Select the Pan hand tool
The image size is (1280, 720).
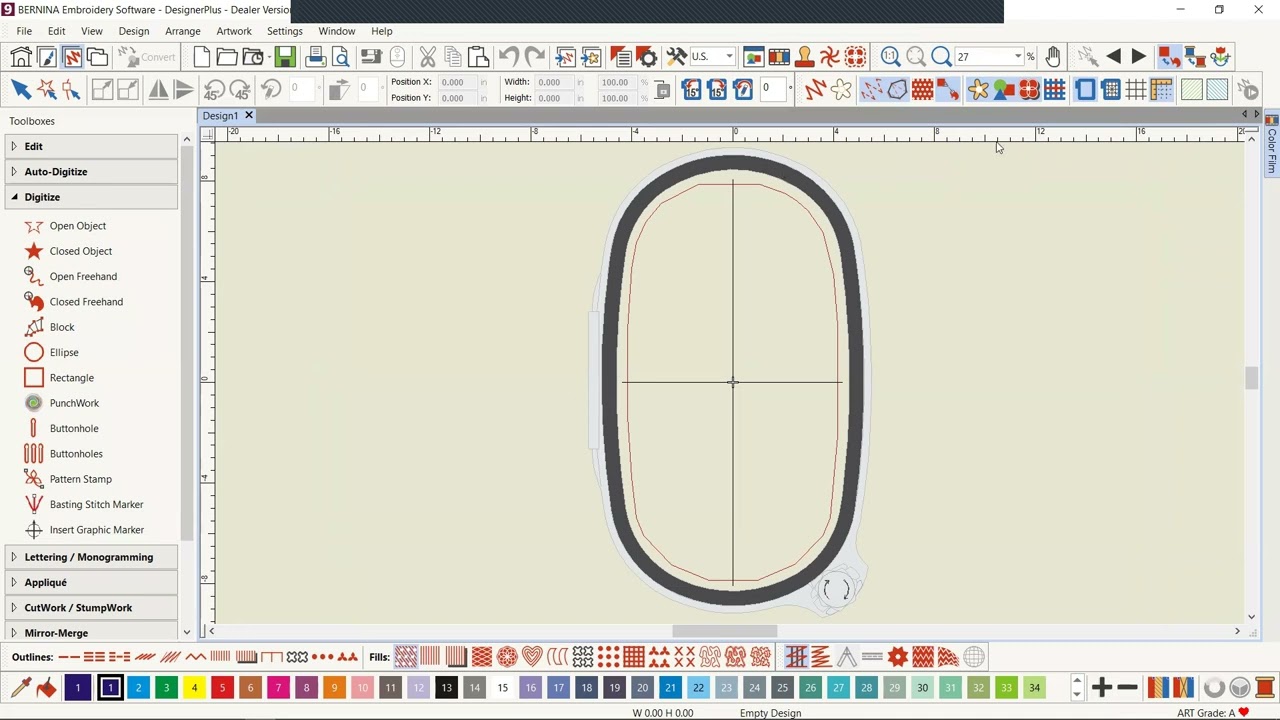1053,57
